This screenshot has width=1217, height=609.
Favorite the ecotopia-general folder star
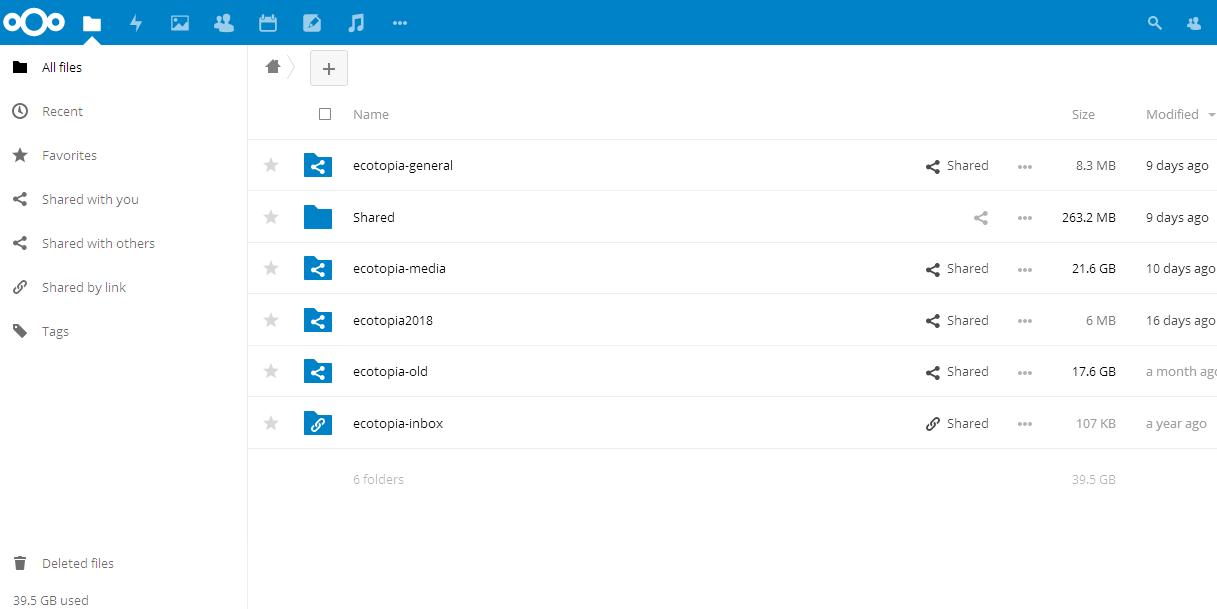(x=271, y=165)
